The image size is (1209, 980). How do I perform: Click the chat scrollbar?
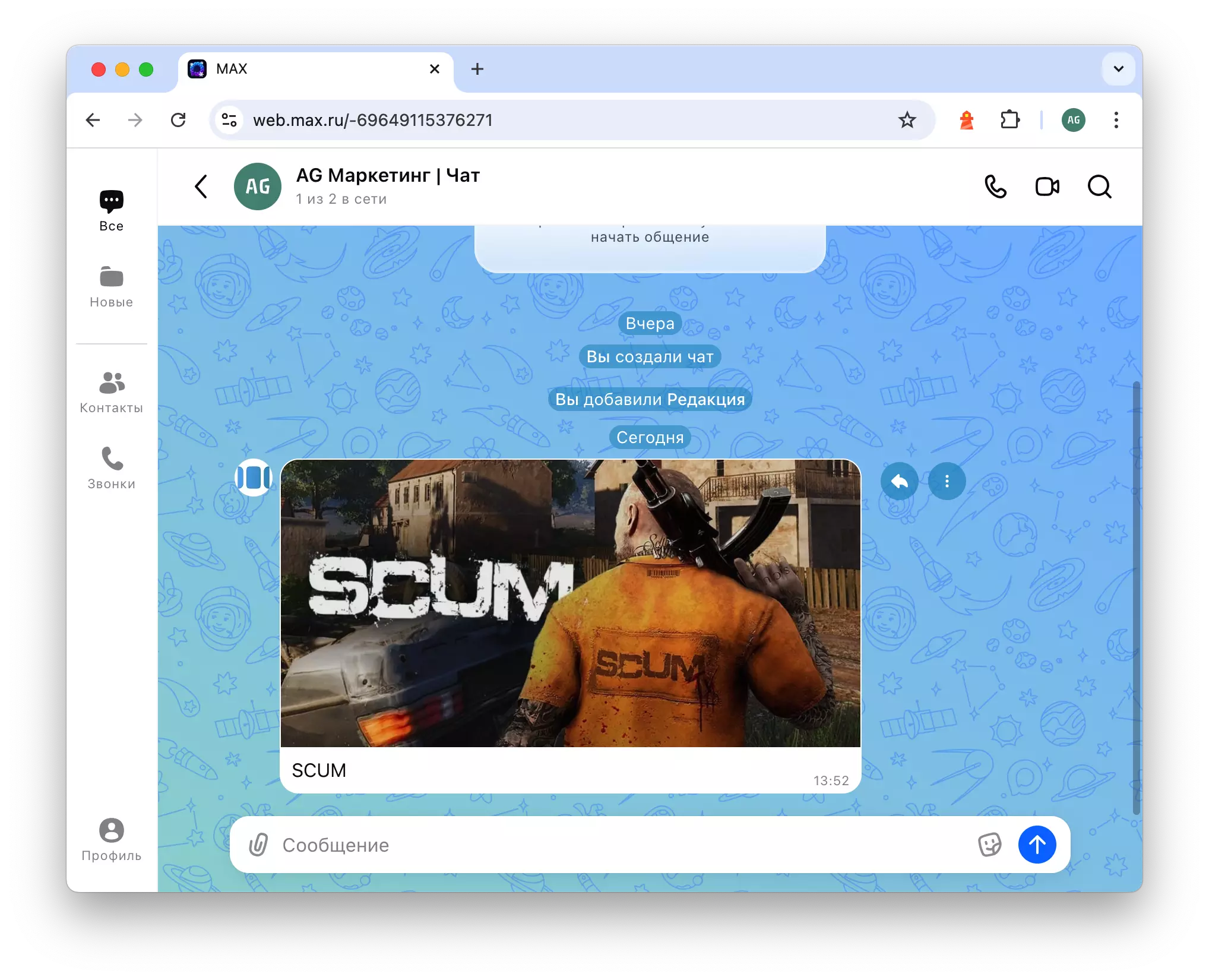pyautogui.click(x=1136, y=599)
